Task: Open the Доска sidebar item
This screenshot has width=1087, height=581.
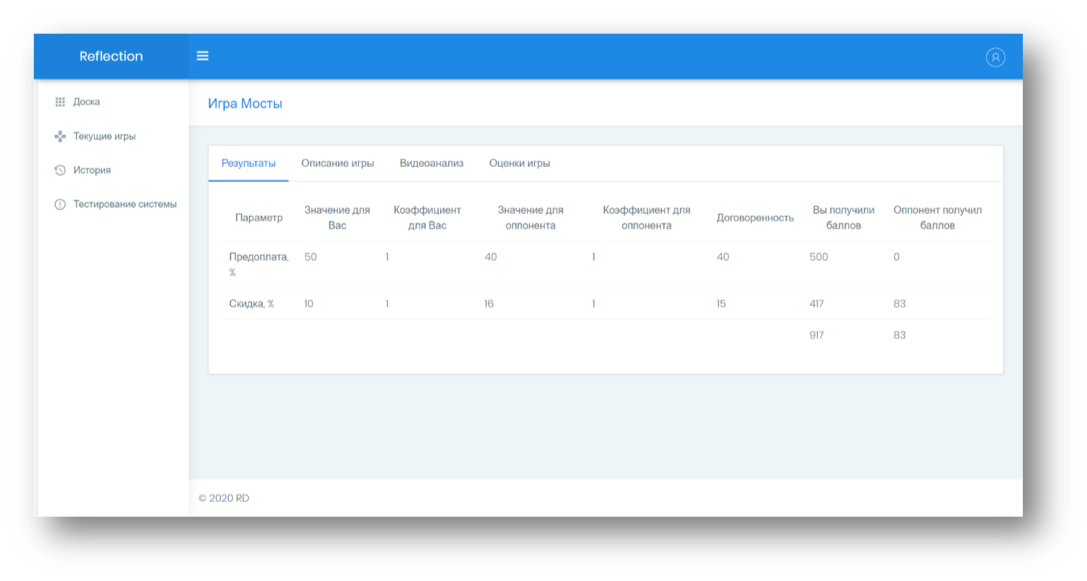Action: (87, 102)
